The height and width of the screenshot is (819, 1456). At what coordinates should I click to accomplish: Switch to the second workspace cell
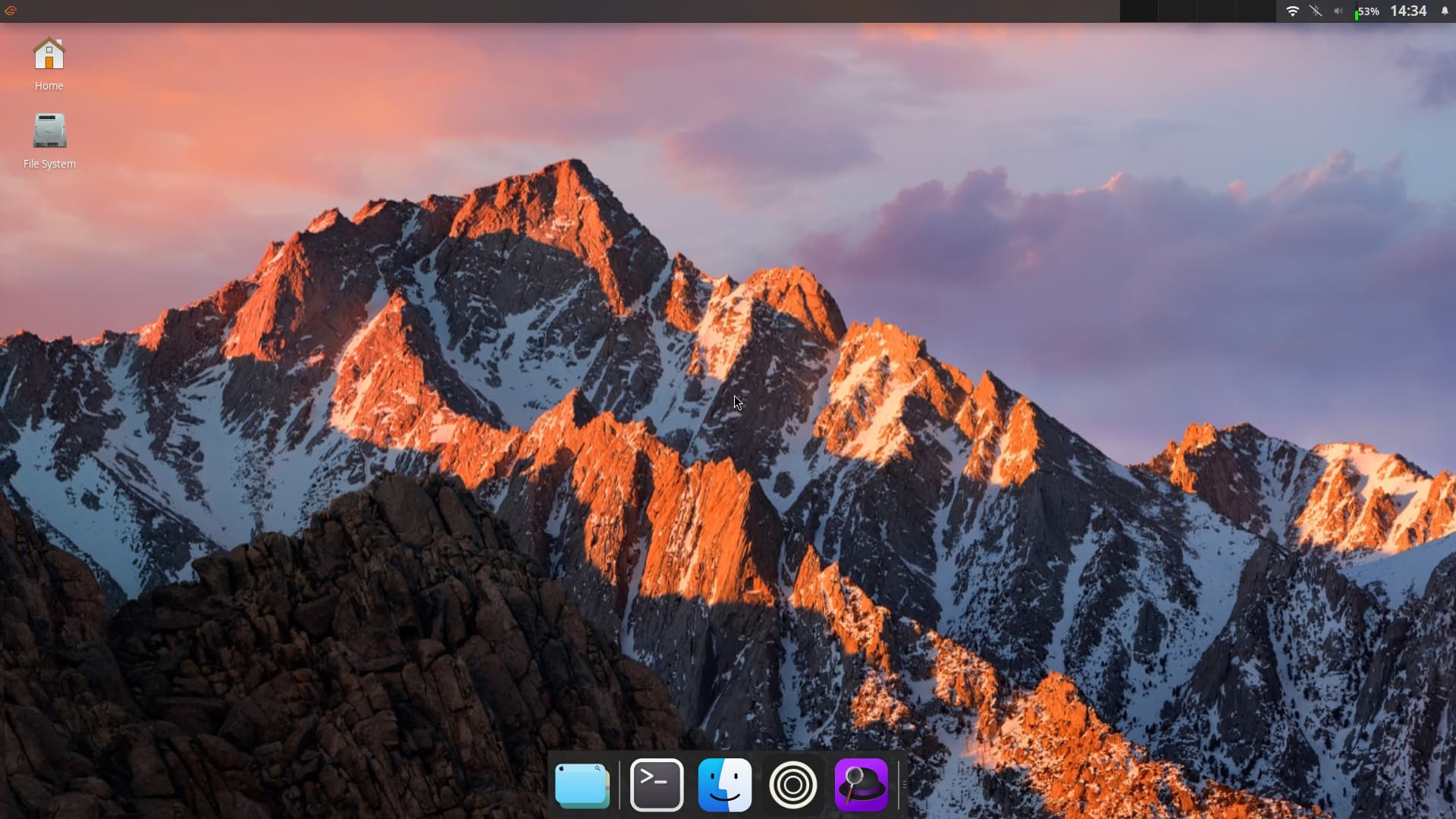(x=1178, y=11)
